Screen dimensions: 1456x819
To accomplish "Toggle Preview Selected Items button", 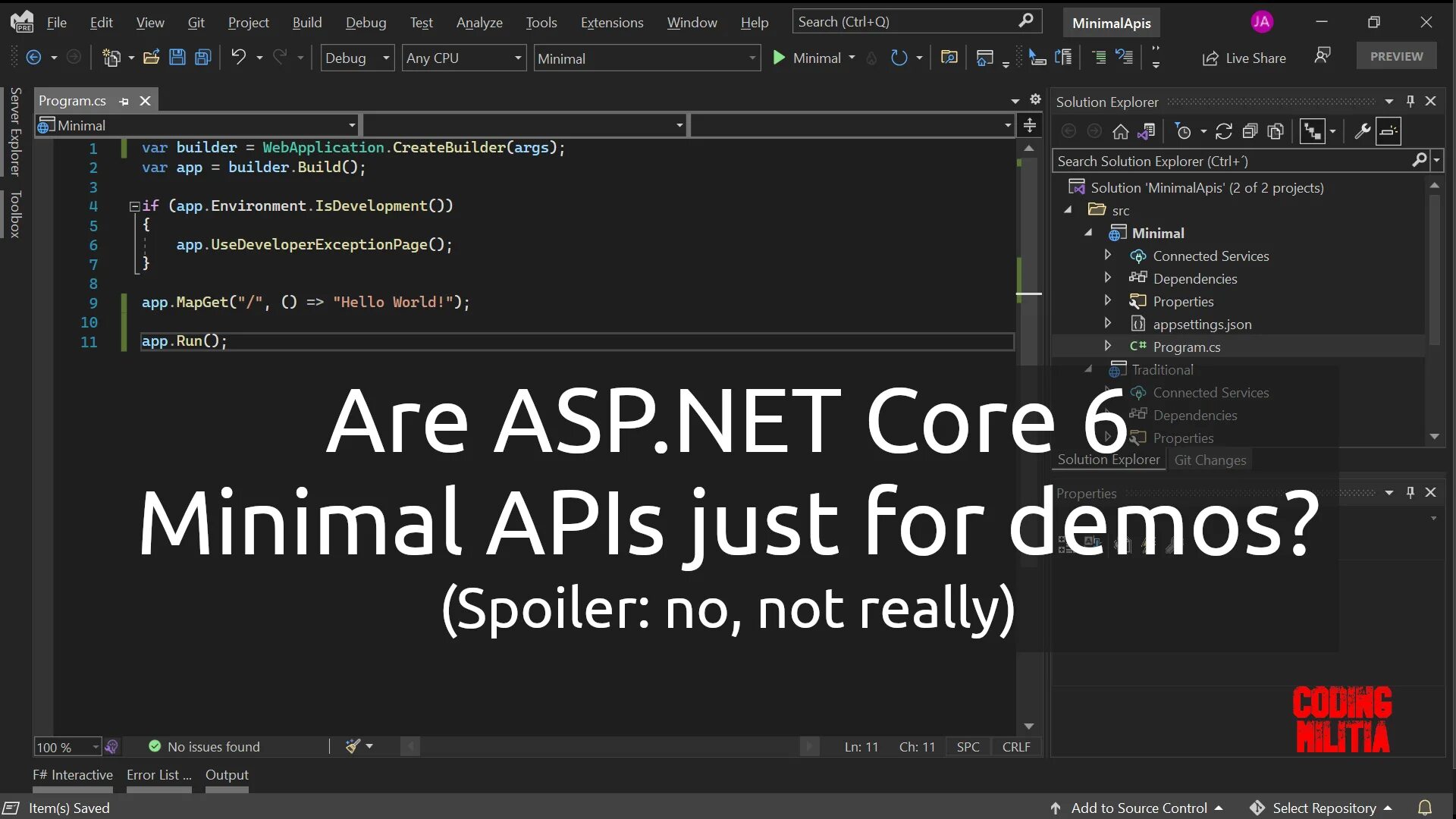I will pyautogui.click(x=1389, y=131).
